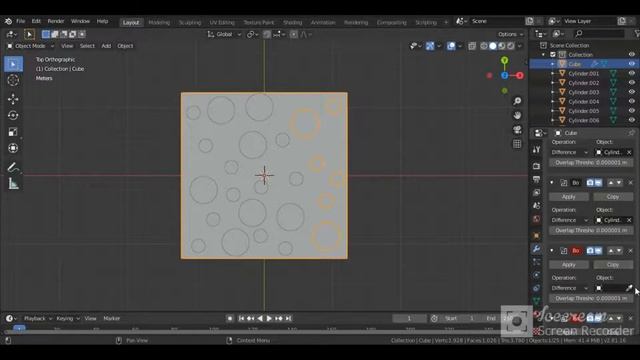Enable rendered viewport shading

(511, 46)
